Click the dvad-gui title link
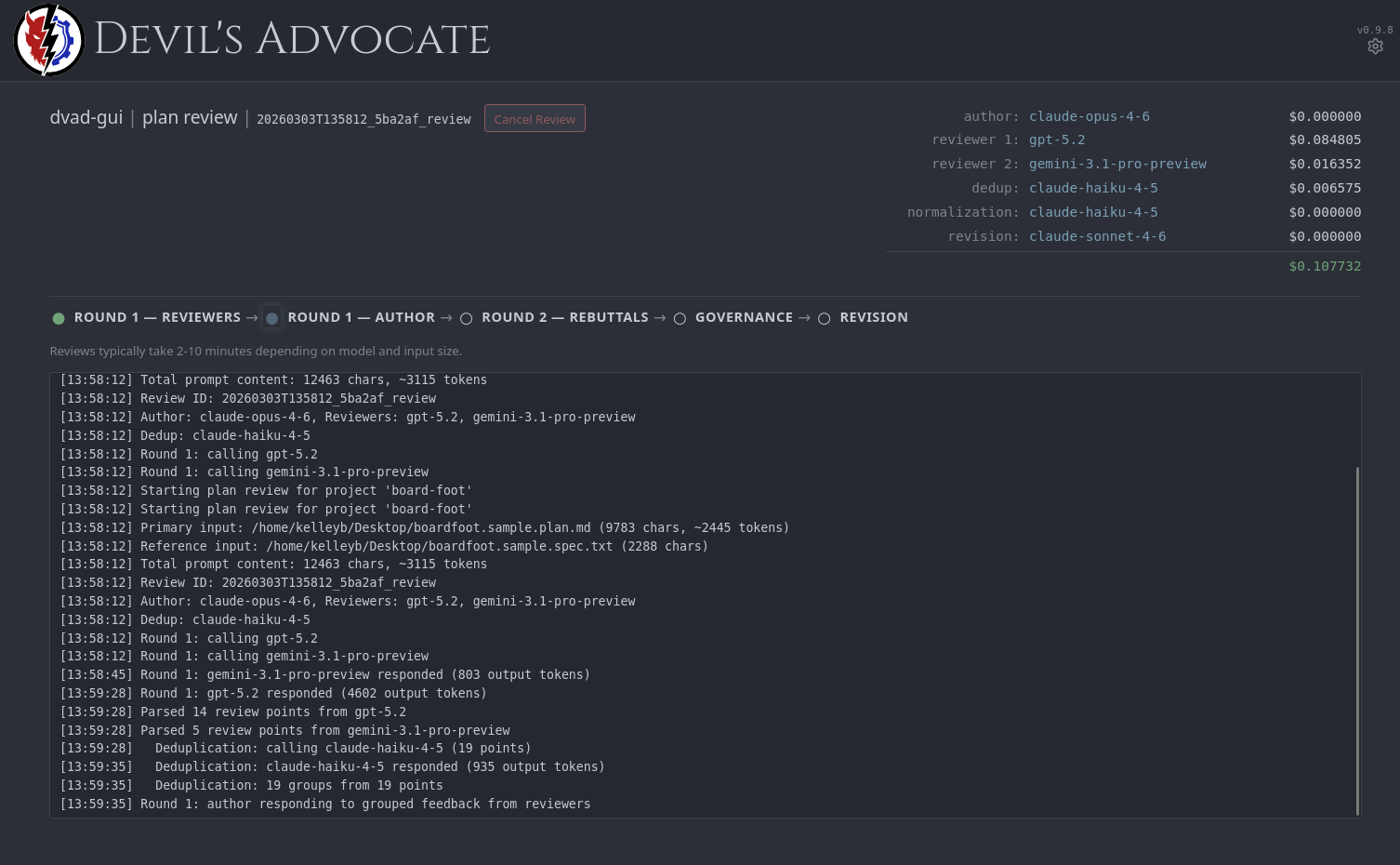The image size is (1400, 865). 86,117
